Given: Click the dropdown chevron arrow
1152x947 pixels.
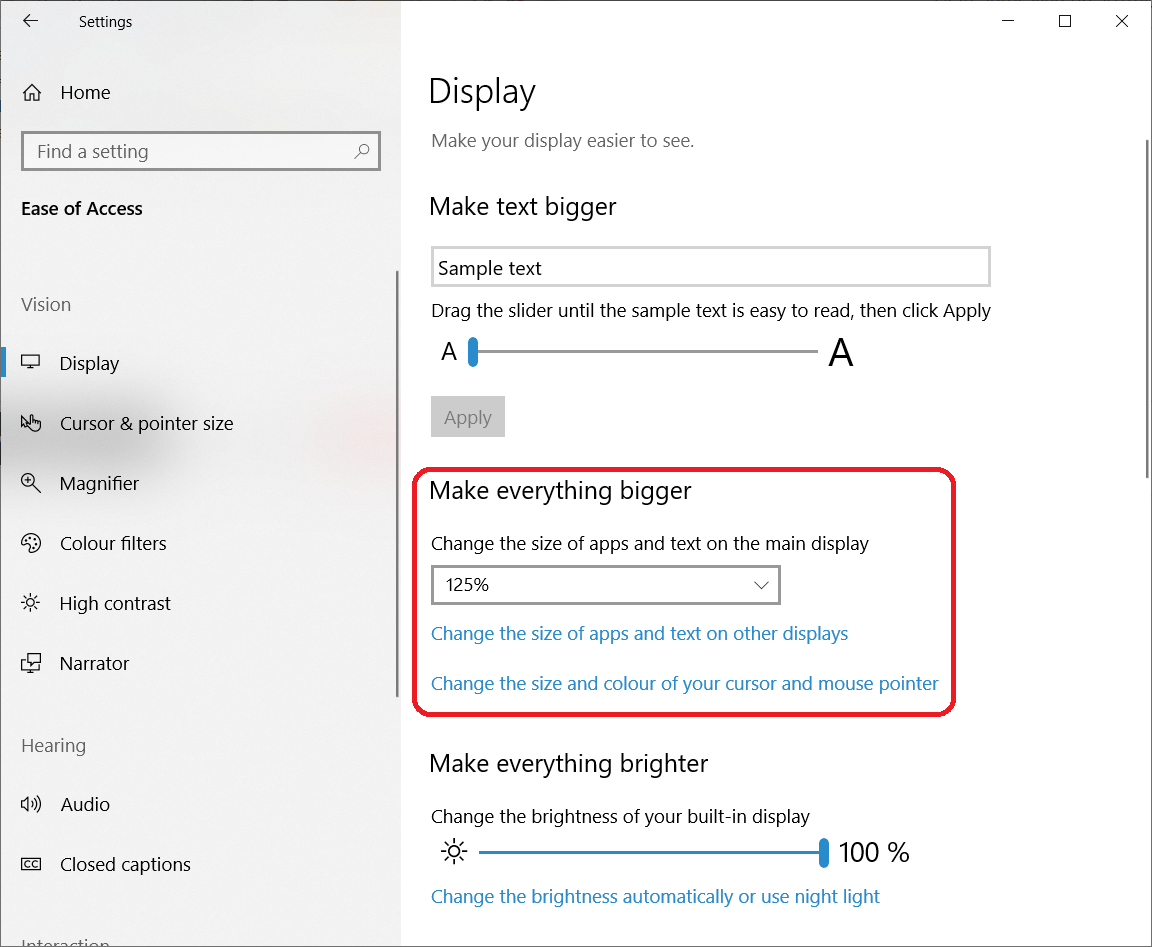Looking at the screenshot, I should click(x=761, y=585).
